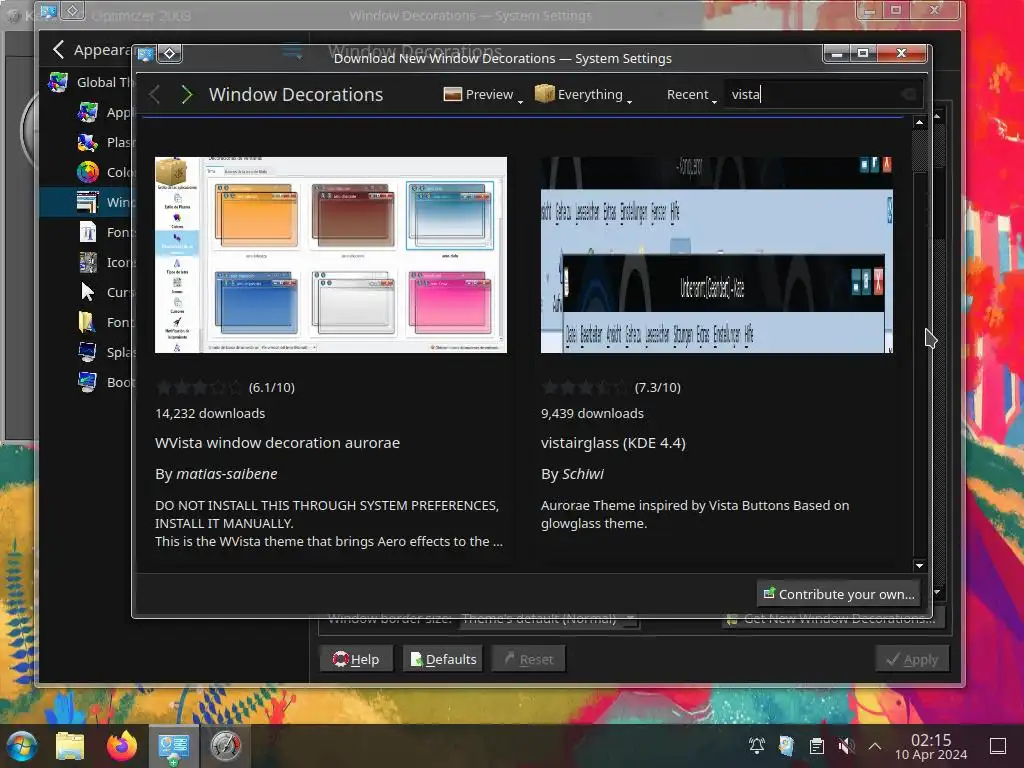This screenshot has width=1024, height=768.
Task: Click the clock showing 02:15
Action: [x=931, y=746]
